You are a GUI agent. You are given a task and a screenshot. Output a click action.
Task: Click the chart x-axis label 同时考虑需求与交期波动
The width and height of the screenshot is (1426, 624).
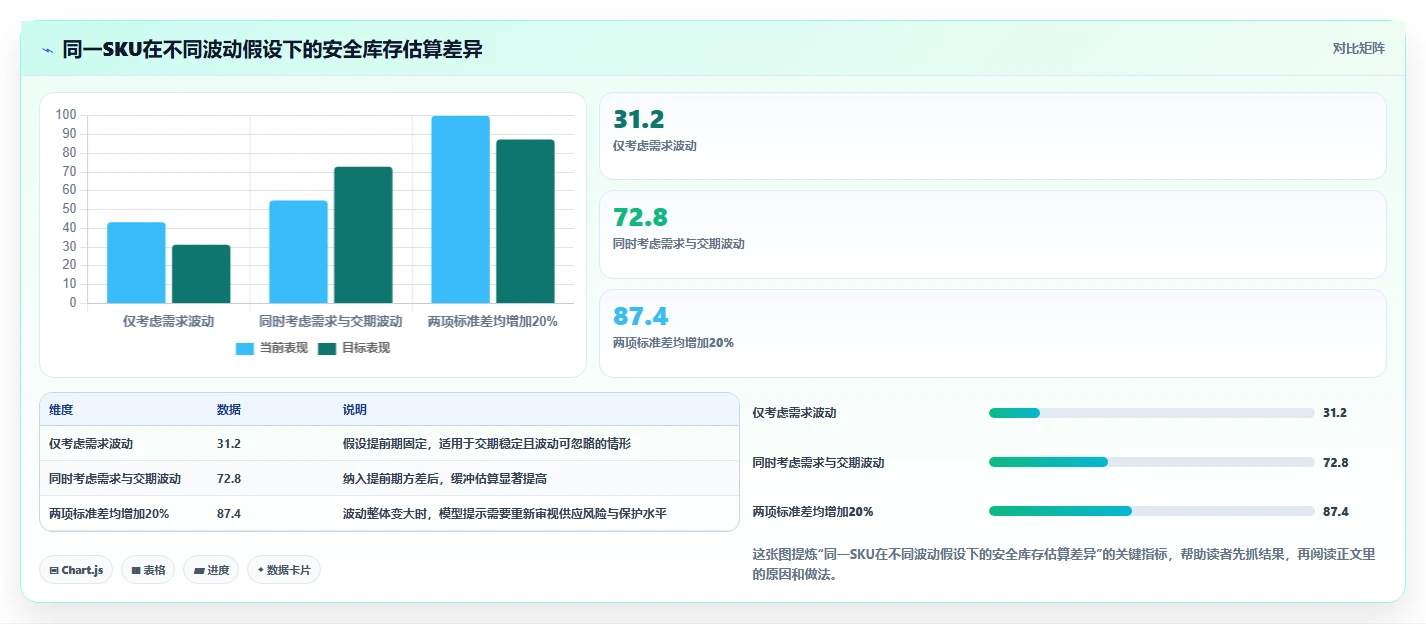pyautogui.click(x=331, y=322)
